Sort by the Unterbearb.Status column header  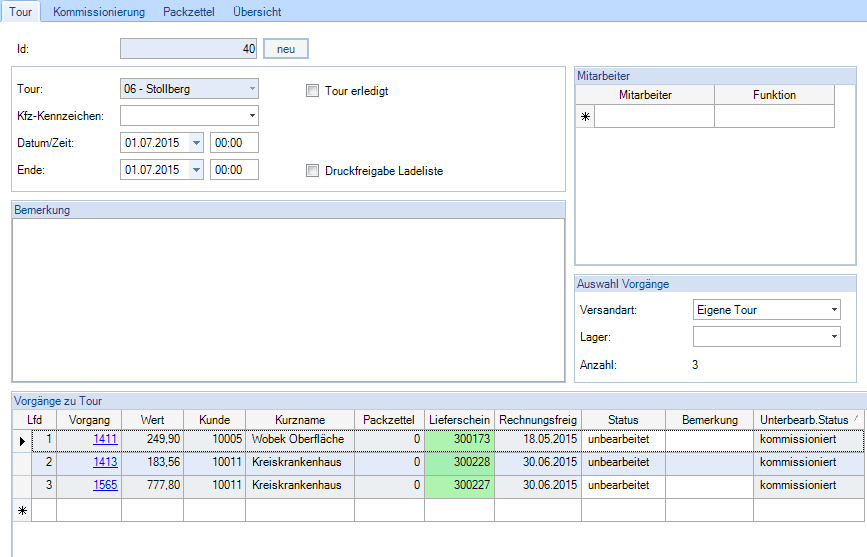pyautogui.click(x=804, y=419)
